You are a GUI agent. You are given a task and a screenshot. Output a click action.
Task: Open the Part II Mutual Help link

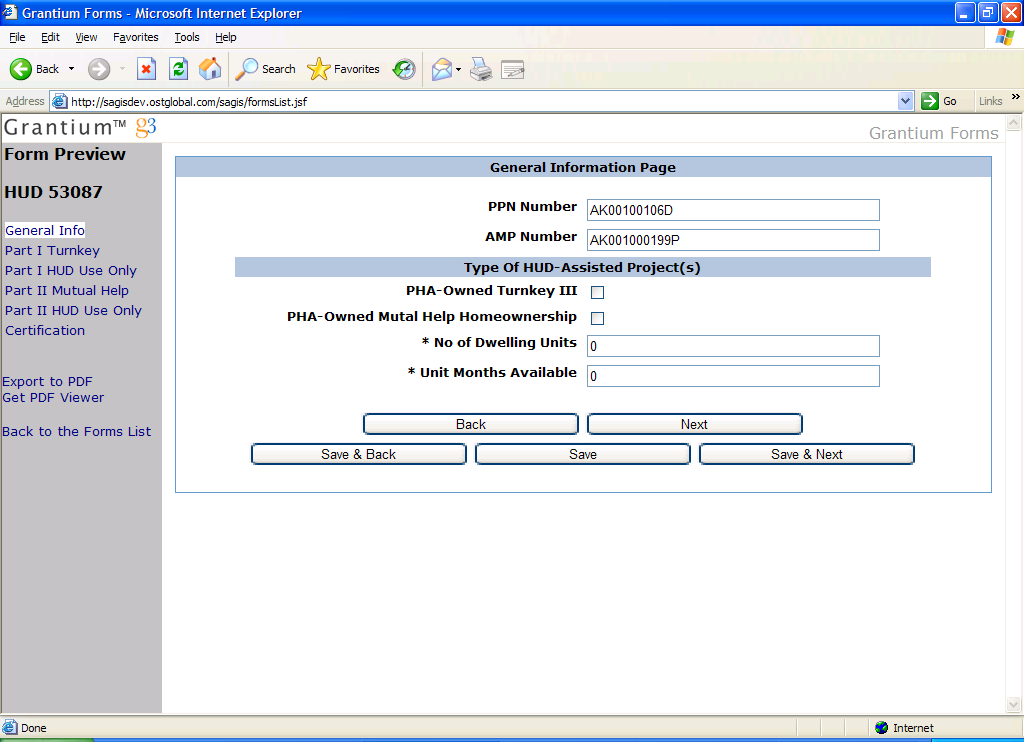click(x=67, y=291)
